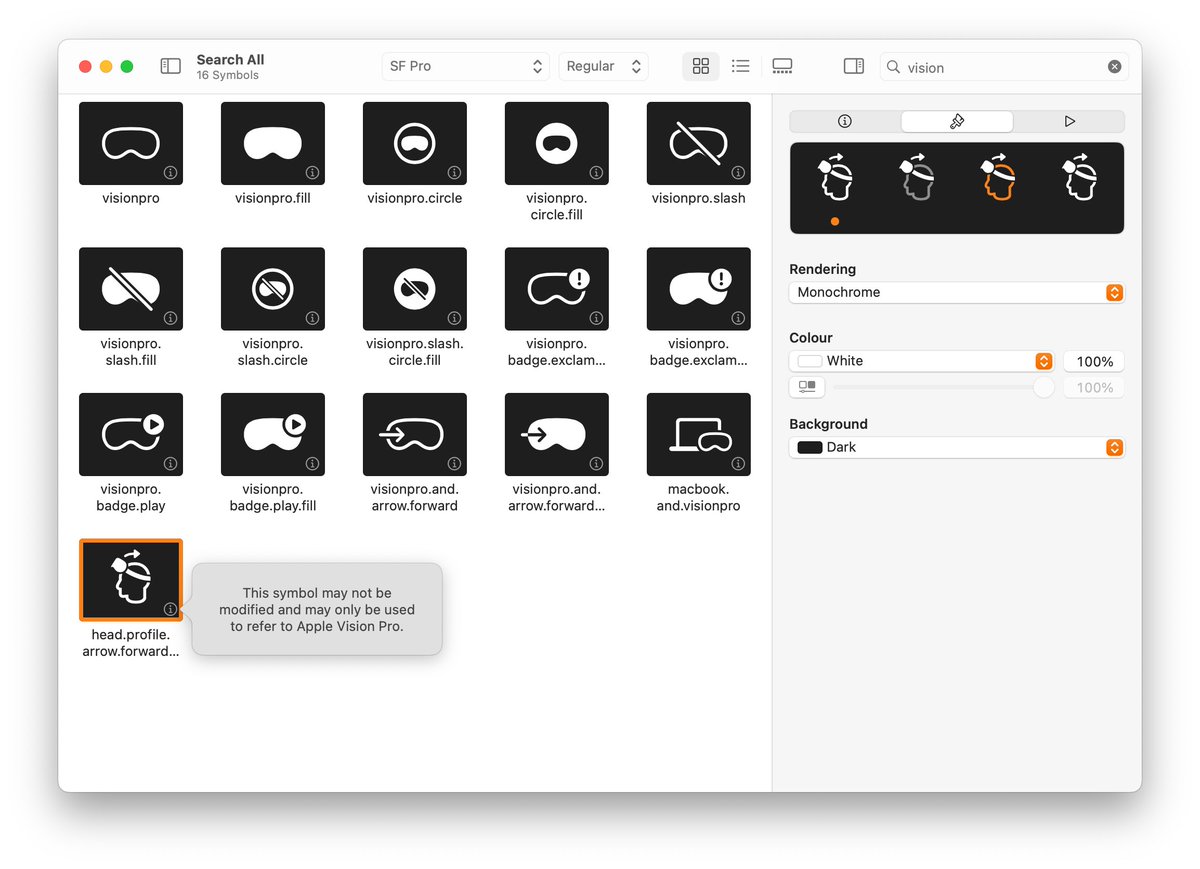
Task: Open info badge on visionpro.slash.circle symbol
Action: [x=312, y=318]
